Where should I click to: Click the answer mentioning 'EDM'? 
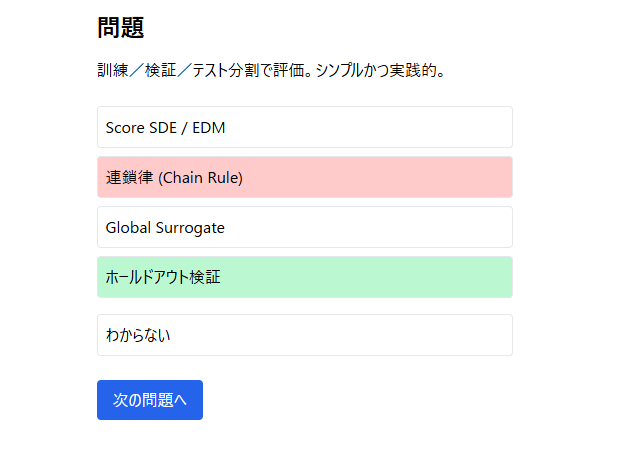pyautogui.click(x=304, y=127)
